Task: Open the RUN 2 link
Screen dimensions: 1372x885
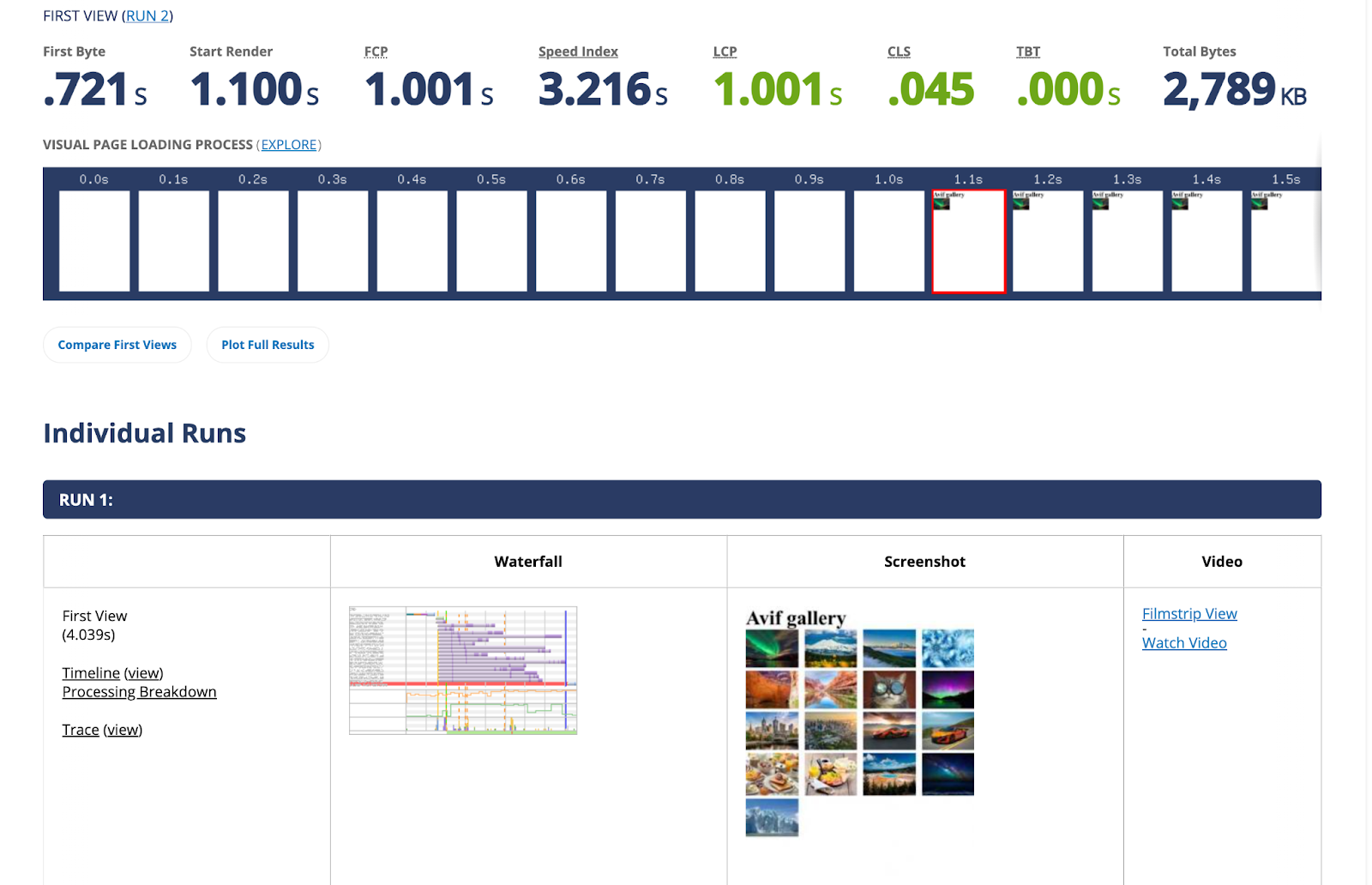Action: [147, 15]
